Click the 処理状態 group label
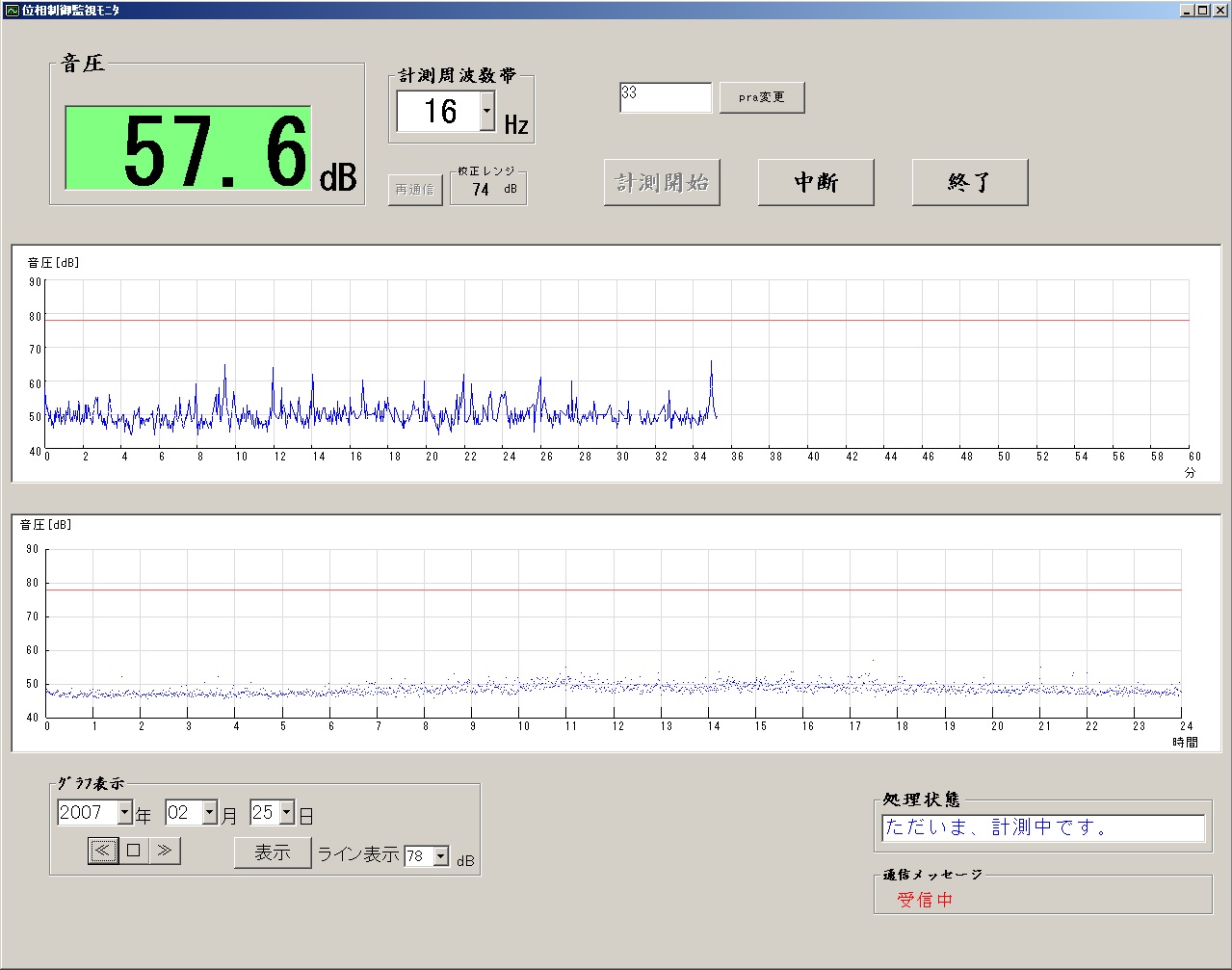 click(921, 800)
